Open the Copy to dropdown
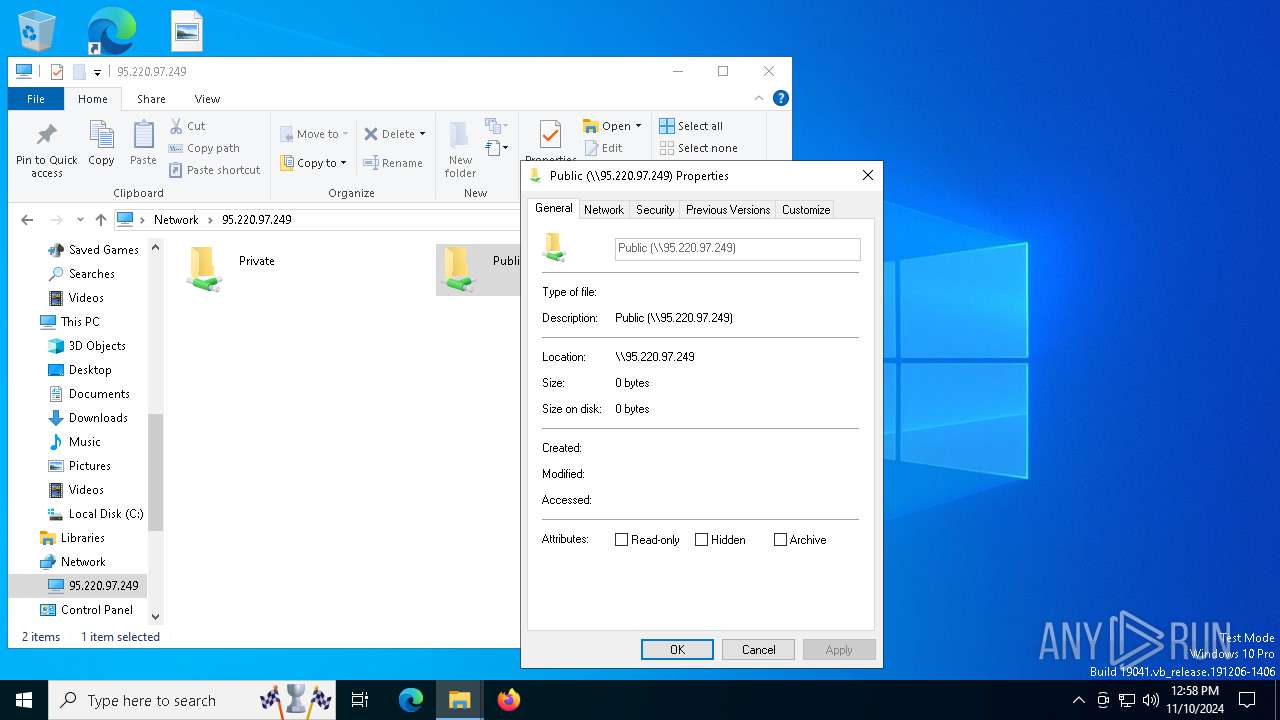The width and height of the screenshot is (1280, 720). [x=314, y=163]
